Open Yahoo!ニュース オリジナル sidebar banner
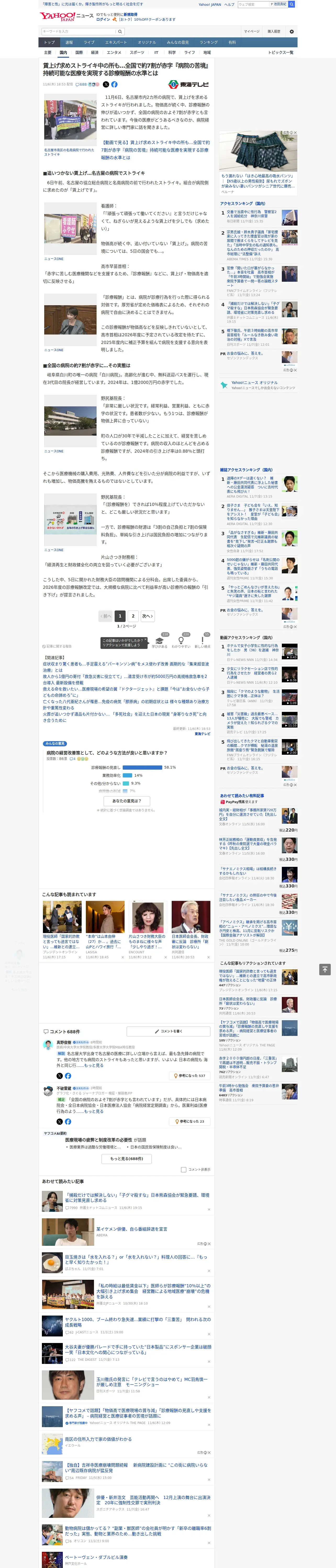This screenshot has width=336, height=1568. coord(259,385)
